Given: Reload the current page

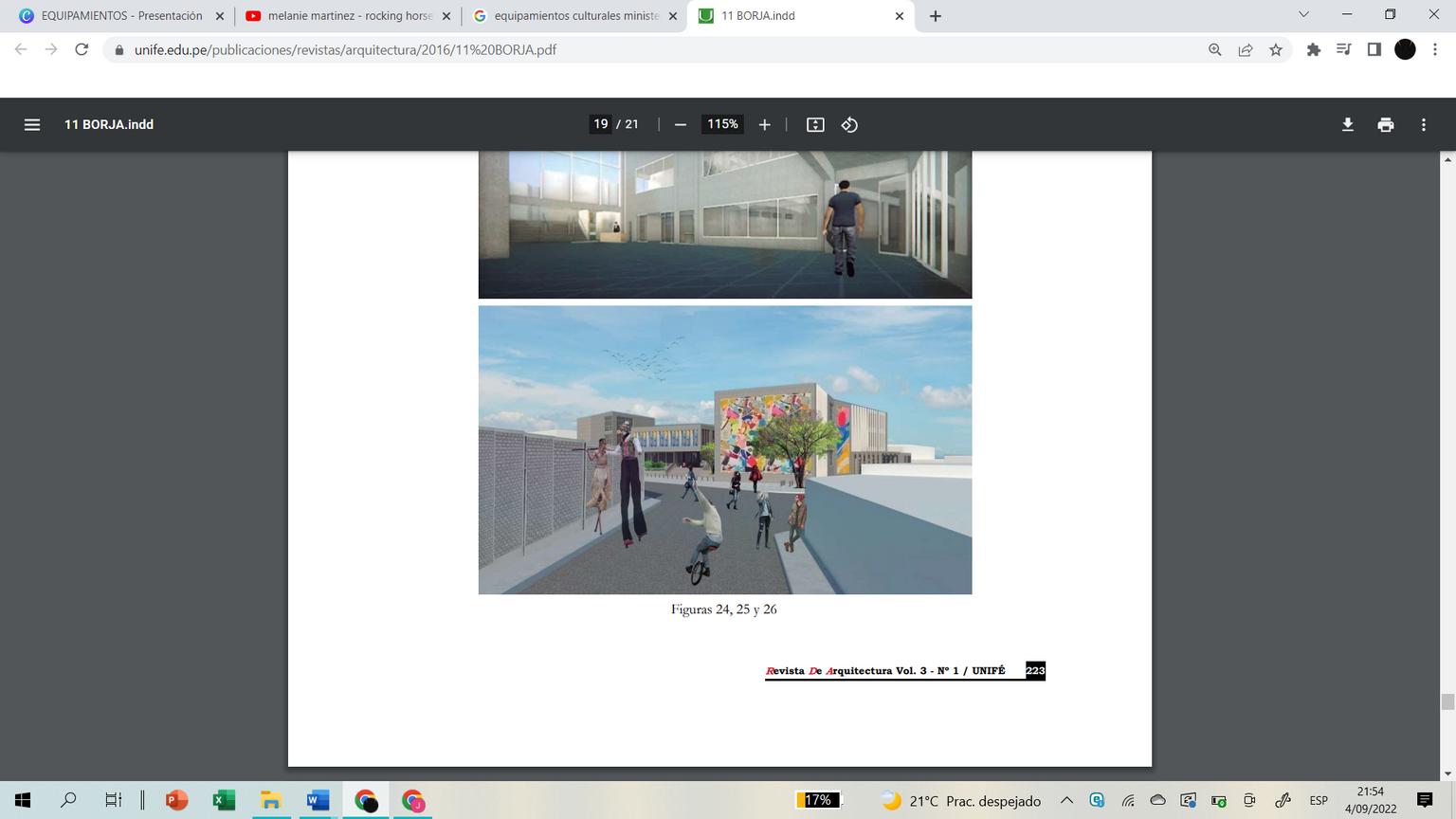Looking at the screenshot, I should pyautogui.click(x=82, y=49).
